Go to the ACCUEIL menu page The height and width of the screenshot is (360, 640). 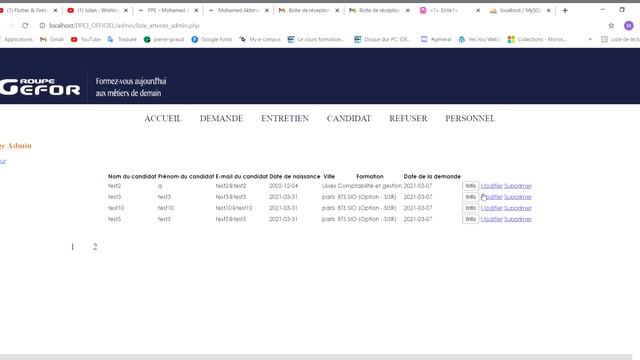[x=163, y=118]
